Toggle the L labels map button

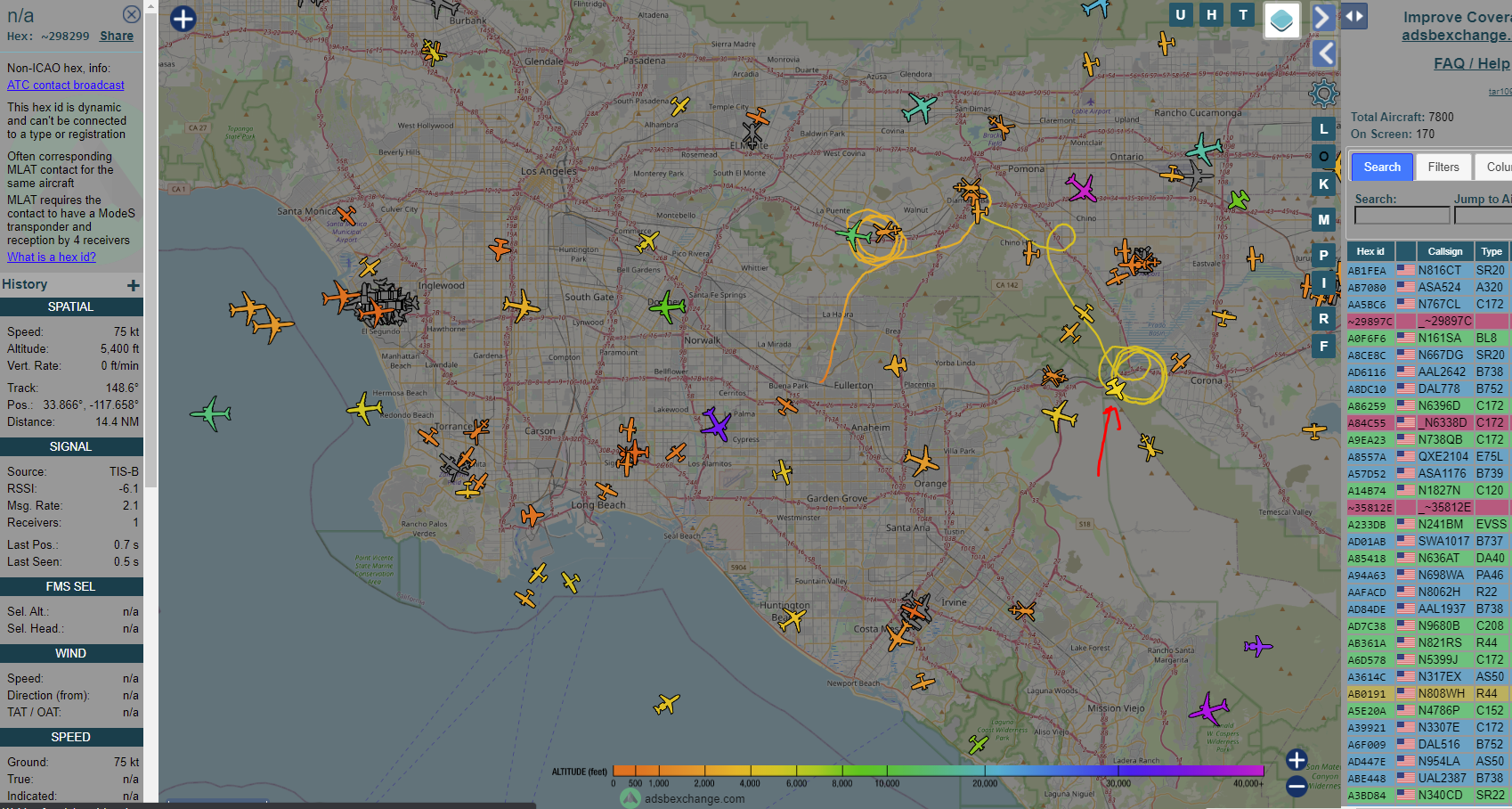click(x=1323, y=129)
